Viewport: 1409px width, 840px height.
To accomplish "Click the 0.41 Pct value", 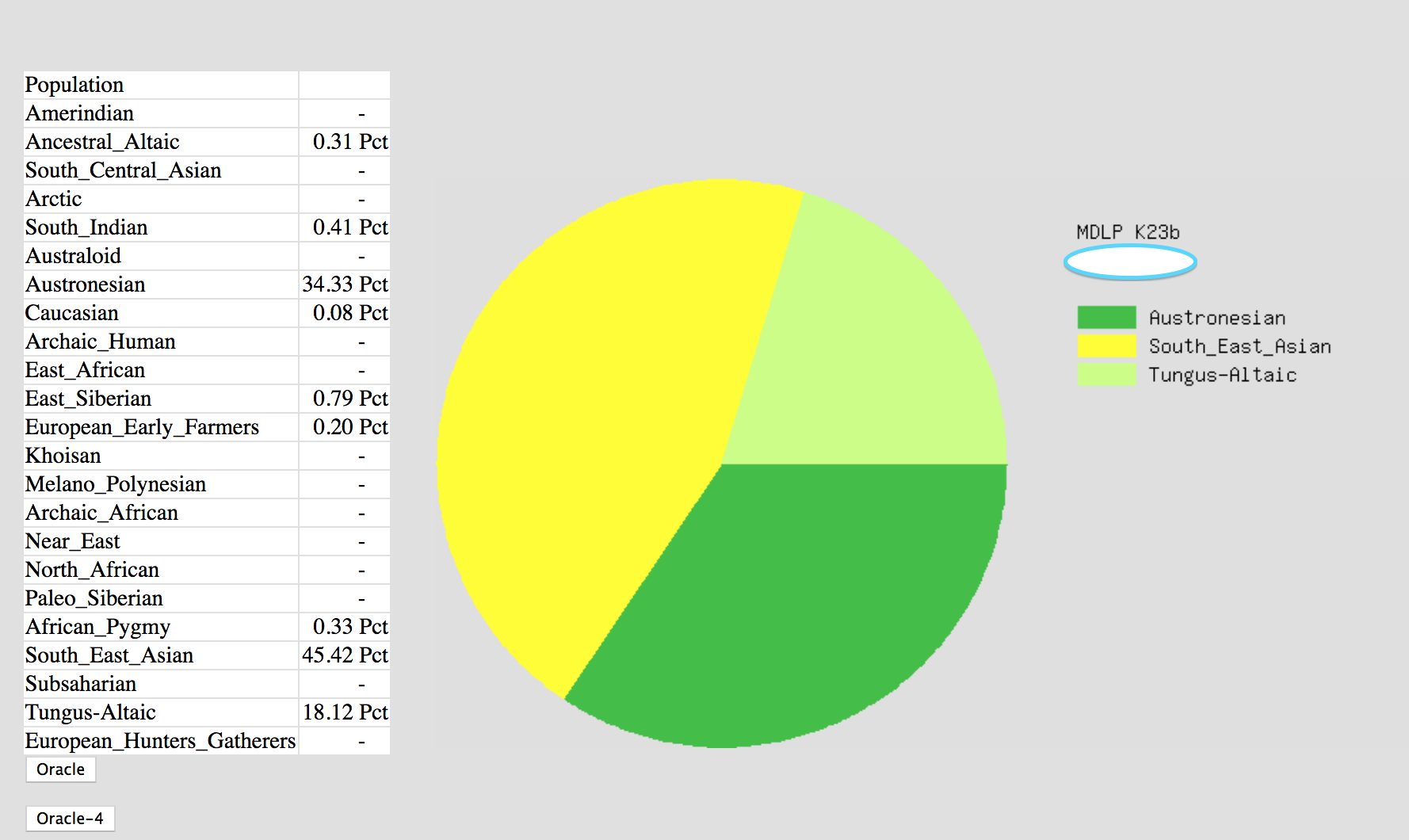I will click(x=350, y=227).
